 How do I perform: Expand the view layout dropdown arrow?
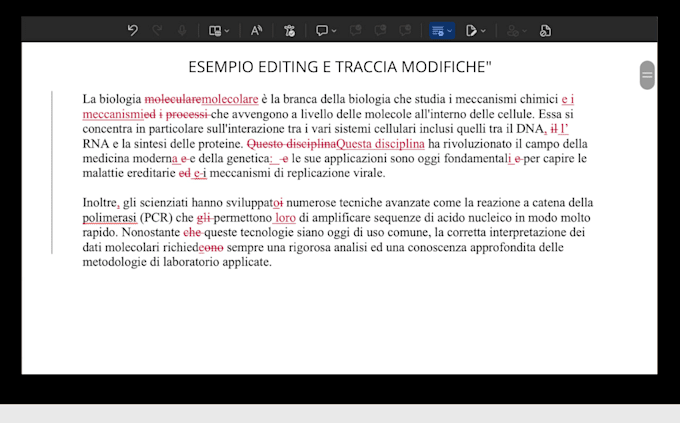coord(227,31)
